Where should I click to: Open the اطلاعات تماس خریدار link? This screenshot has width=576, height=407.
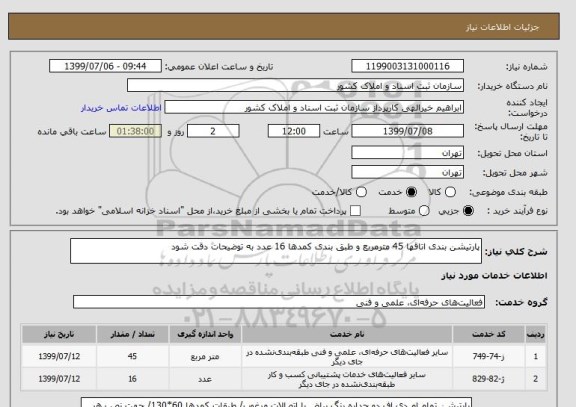click(121, 108)
